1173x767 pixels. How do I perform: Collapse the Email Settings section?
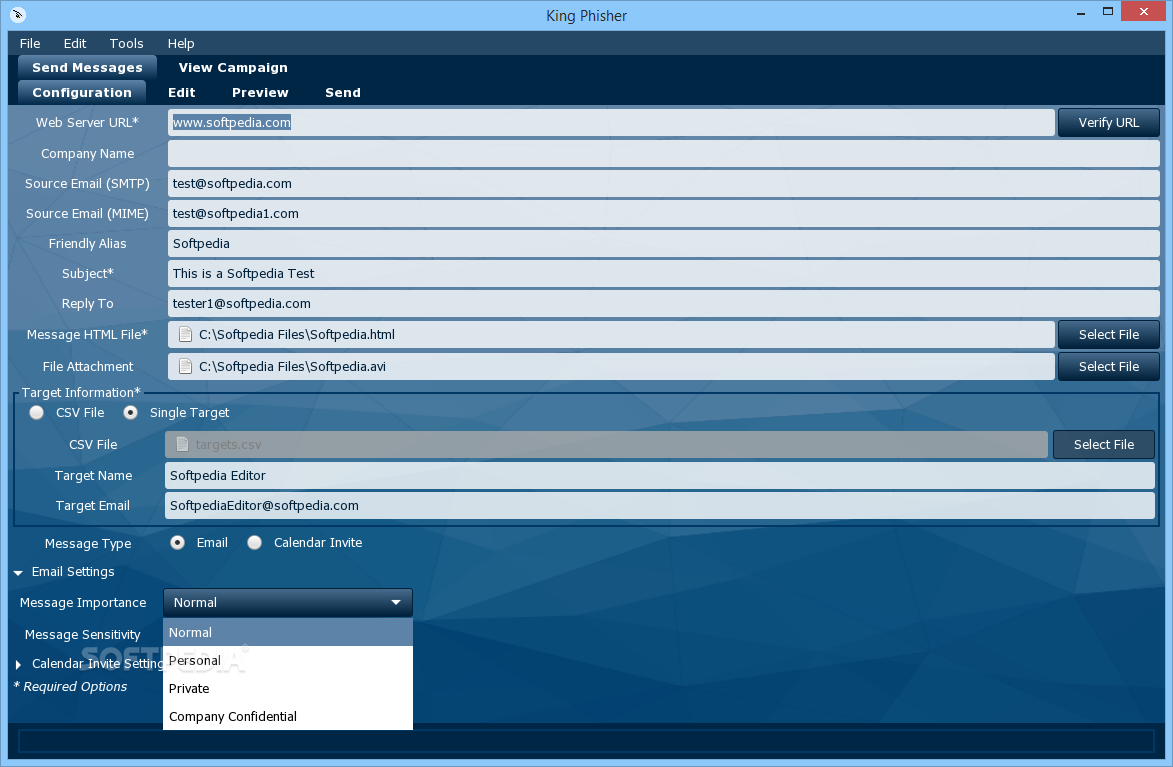[18, 572]
